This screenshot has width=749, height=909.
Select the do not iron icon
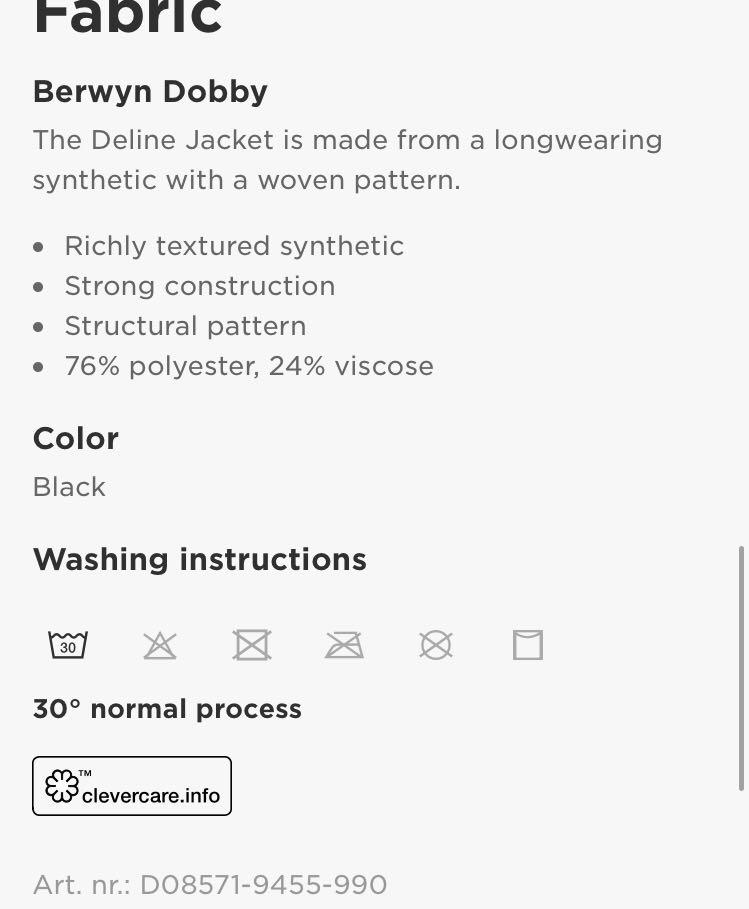pos(344,645)
